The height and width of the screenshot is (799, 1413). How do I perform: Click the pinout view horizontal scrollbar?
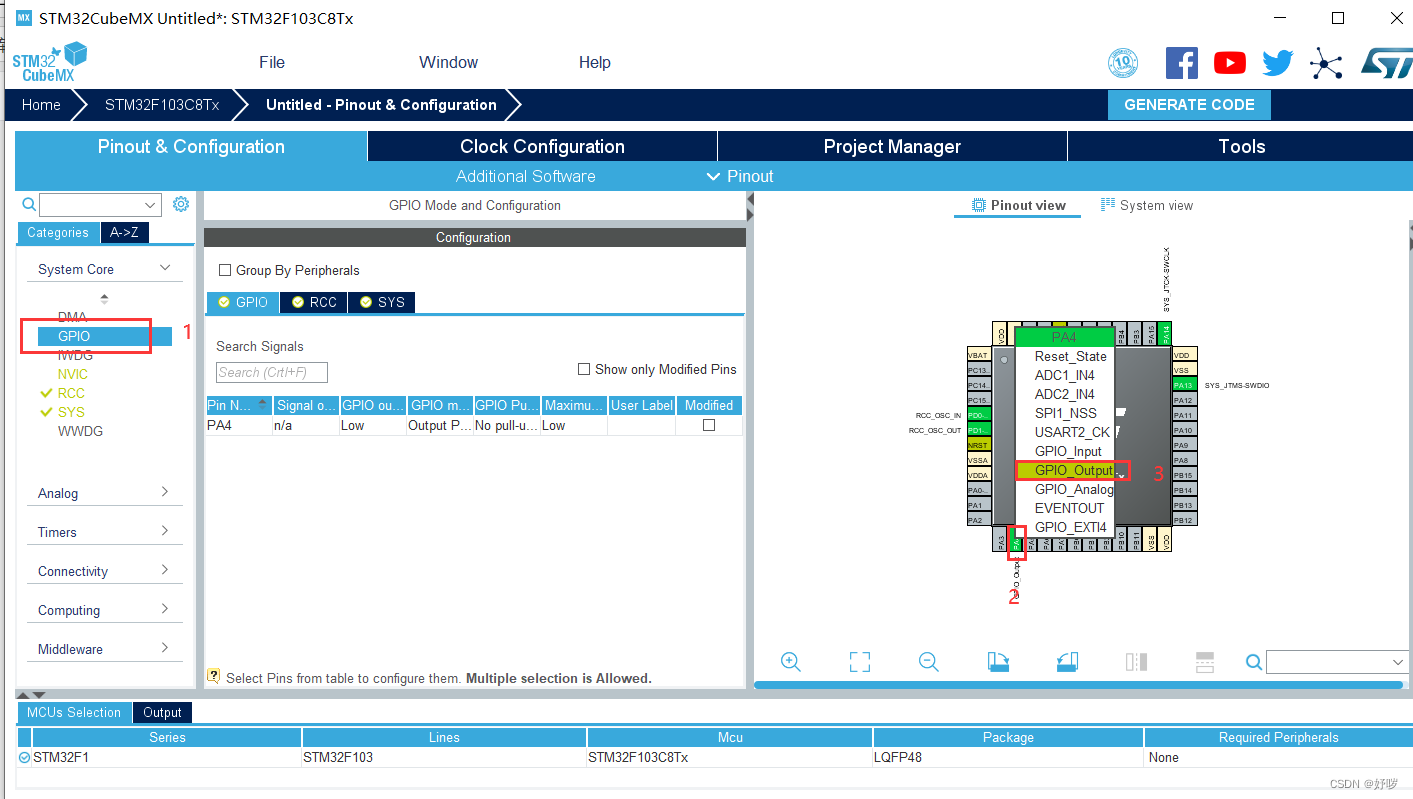click(1078, 685)
